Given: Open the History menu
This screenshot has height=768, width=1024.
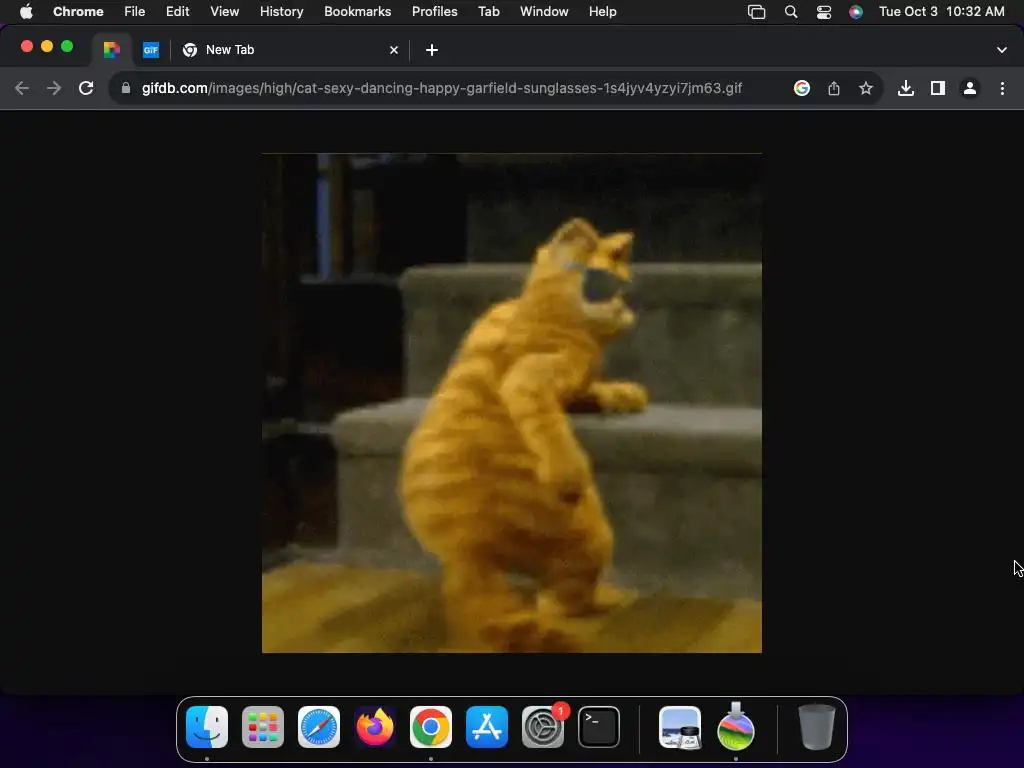Looking at the screenshot, I should click(281, 12).
